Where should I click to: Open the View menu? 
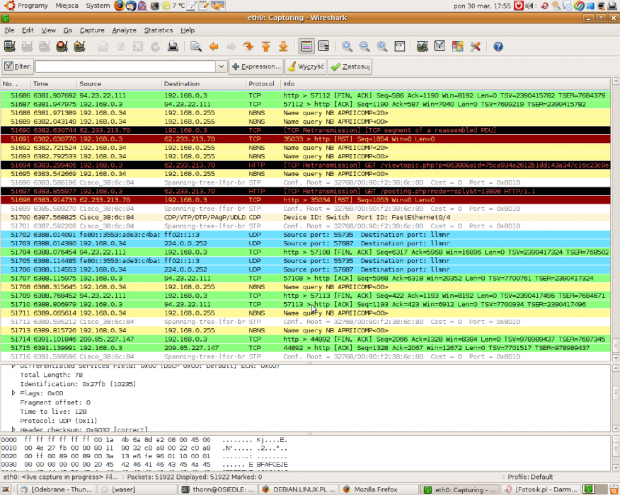pos(49,30)
